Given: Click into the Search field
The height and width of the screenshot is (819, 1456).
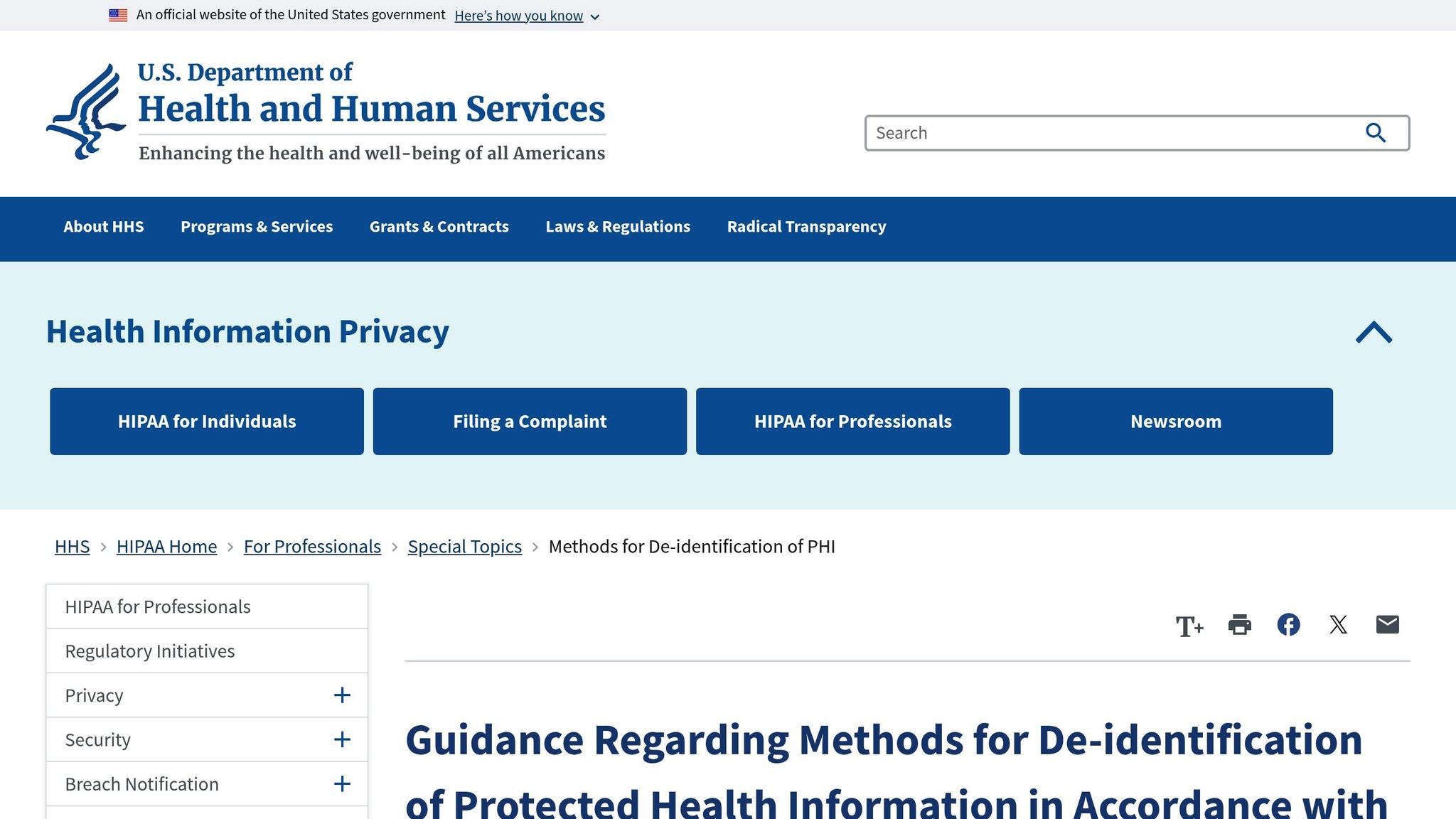Looking at the screenshot, I should pyautogui.click(x=1109, y=133).
